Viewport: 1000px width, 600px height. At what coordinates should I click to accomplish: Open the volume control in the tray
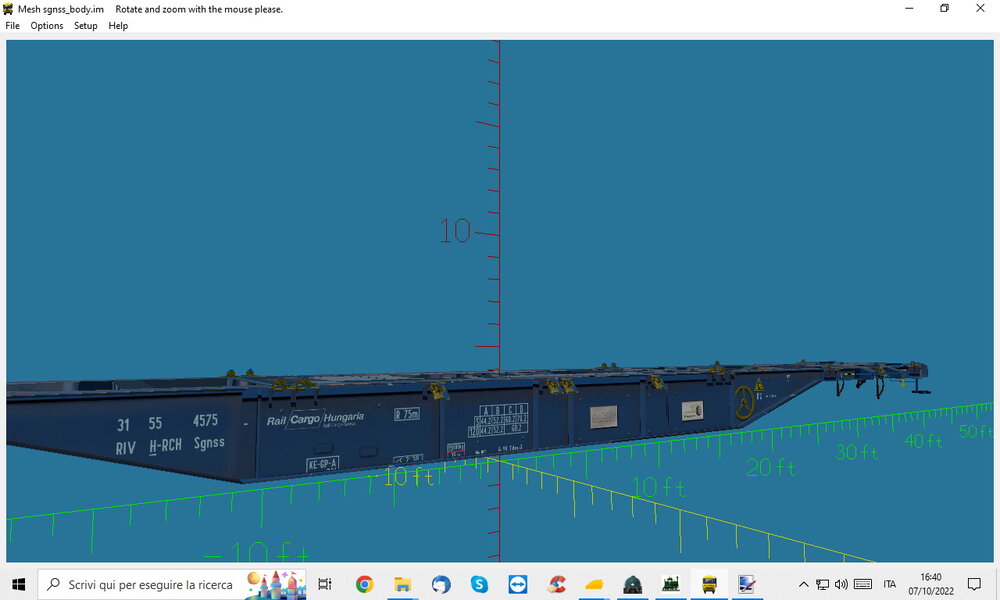(x=842, y=584)
